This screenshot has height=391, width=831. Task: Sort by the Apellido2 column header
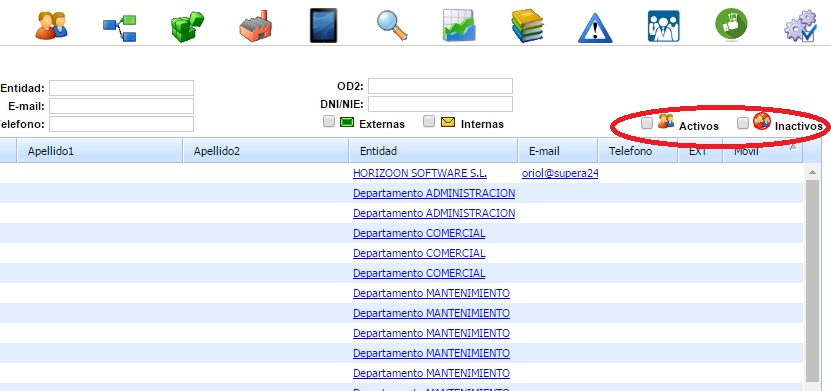[266, 151]
